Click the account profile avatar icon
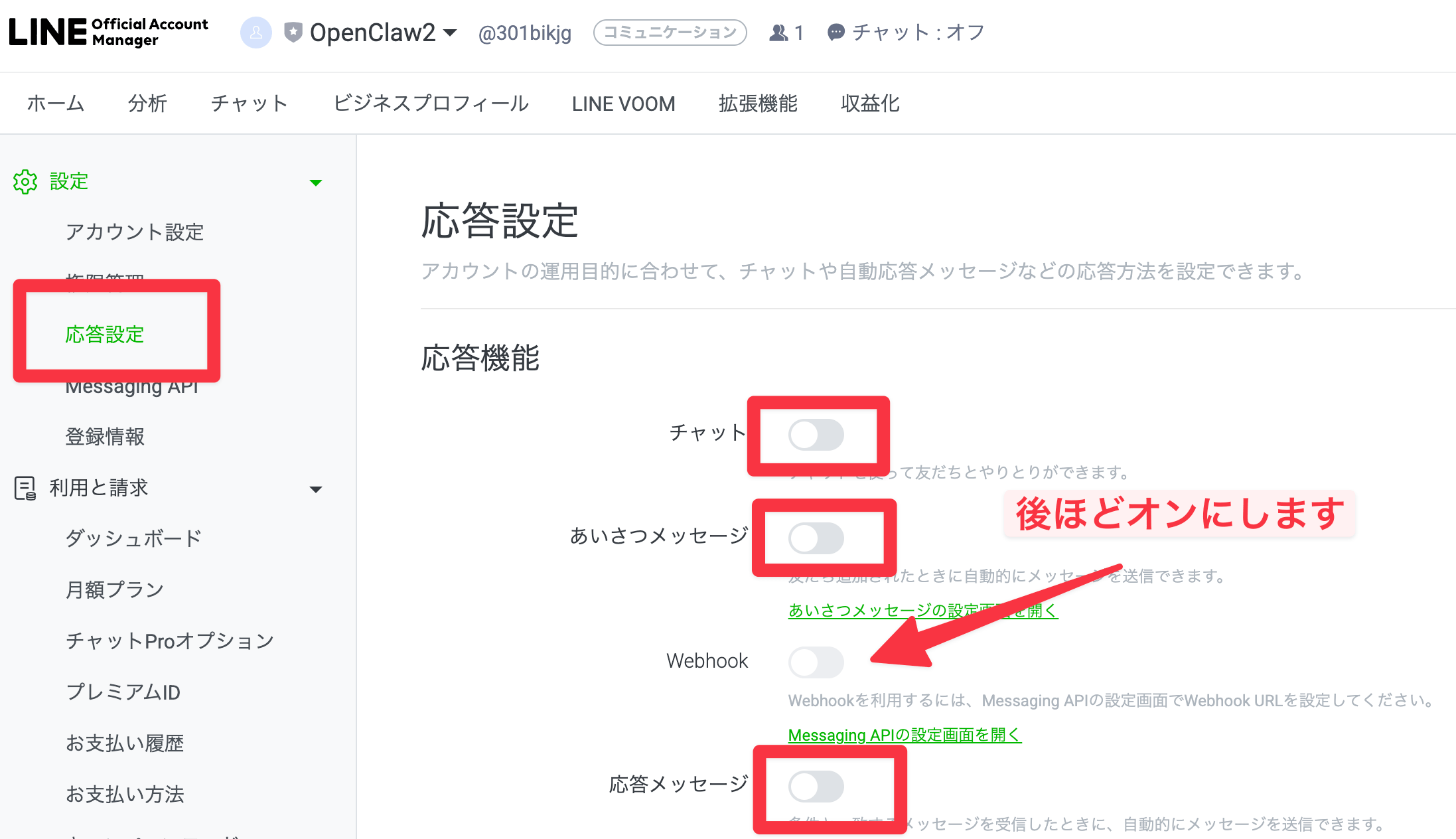Image resolution: width=1456 pixels, height=839 pixels. tap(255, 33)
